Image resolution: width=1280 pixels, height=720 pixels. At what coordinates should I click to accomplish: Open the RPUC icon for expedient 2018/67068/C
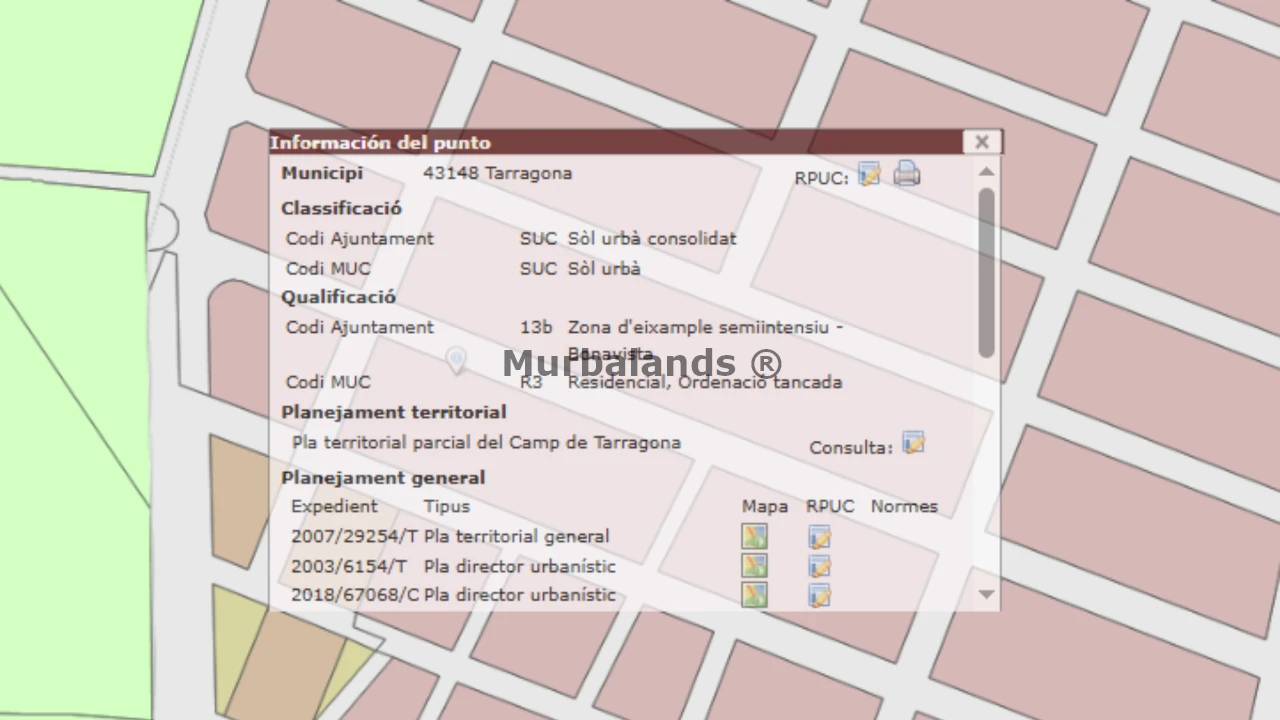(819, 596)
